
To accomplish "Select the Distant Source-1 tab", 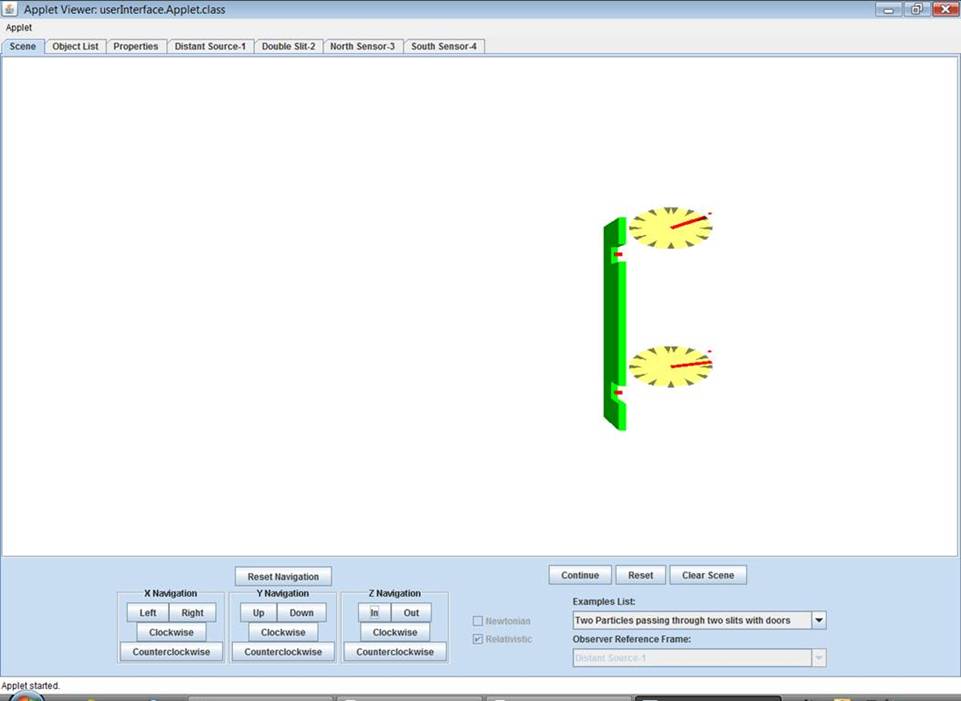I will [210, 46].
